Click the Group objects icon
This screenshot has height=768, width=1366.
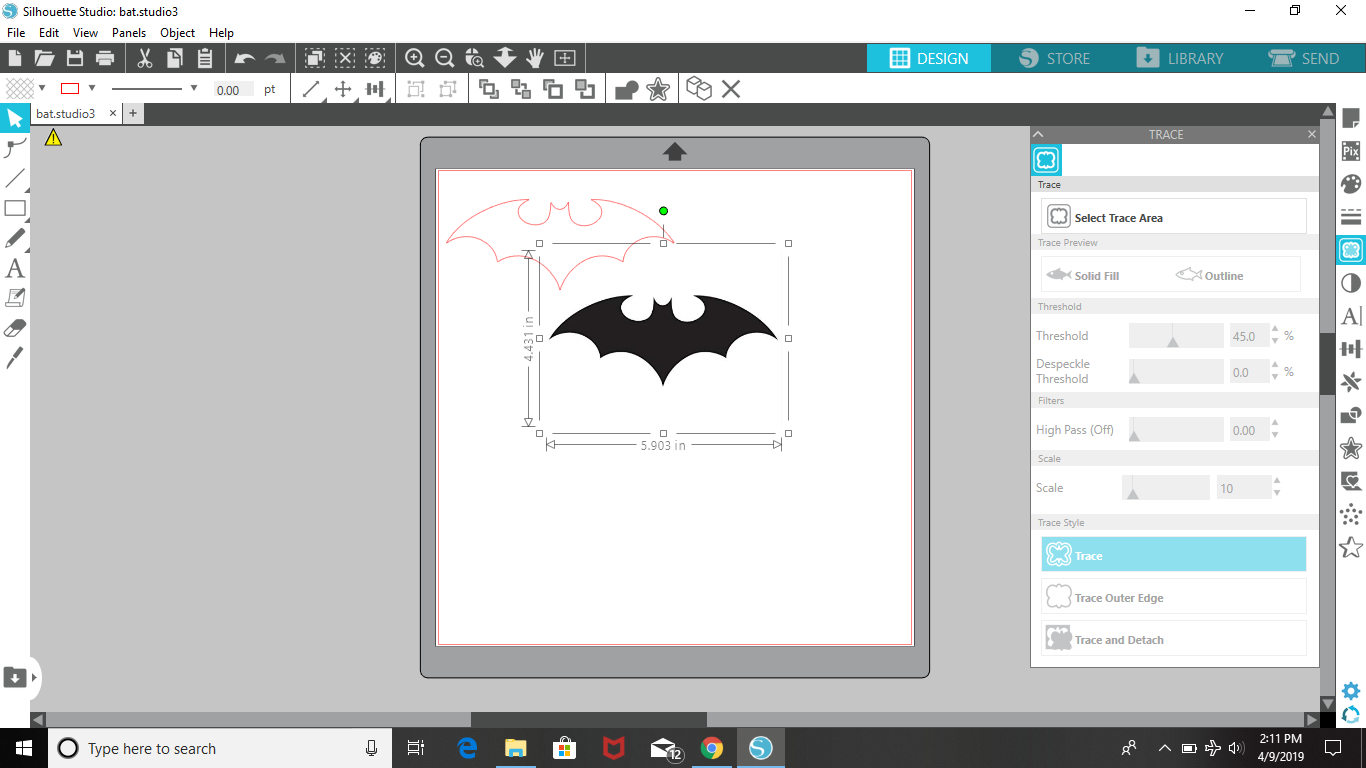pyautogui.click(x=417, y=89)
